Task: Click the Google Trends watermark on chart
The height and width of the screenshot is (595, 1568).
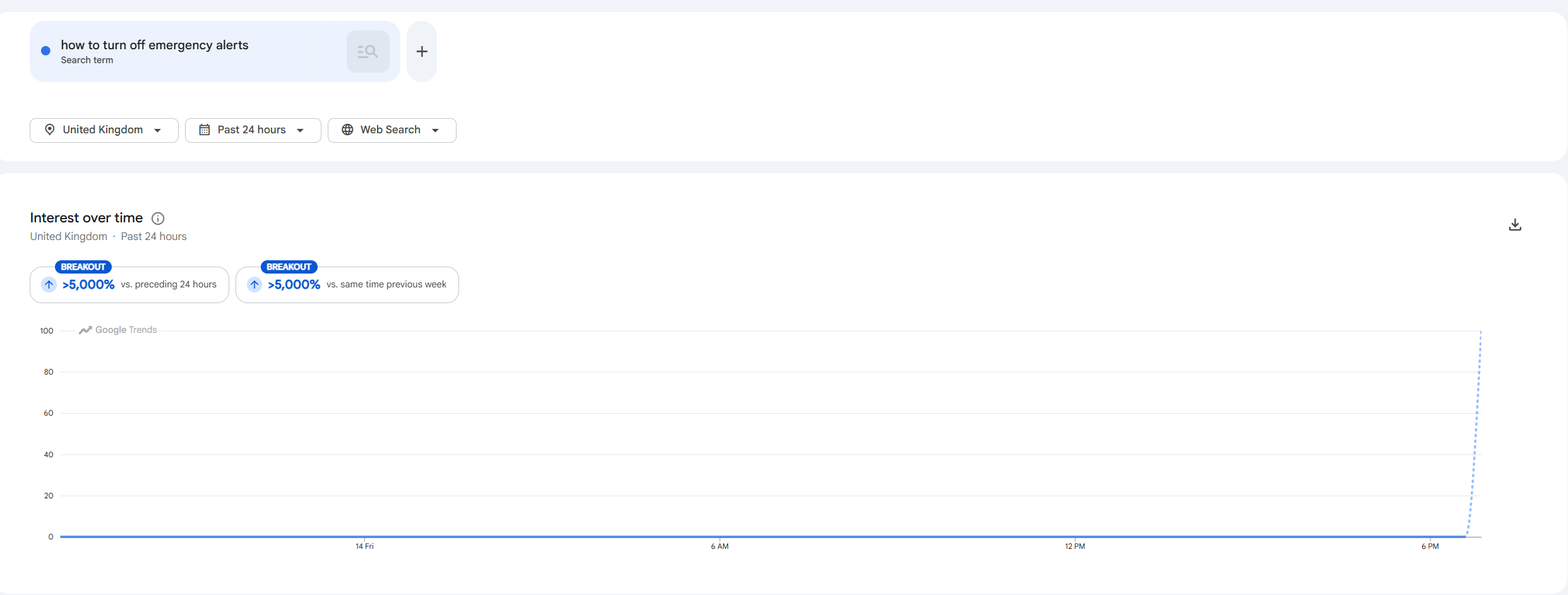Action: click(x=118, y=330)
